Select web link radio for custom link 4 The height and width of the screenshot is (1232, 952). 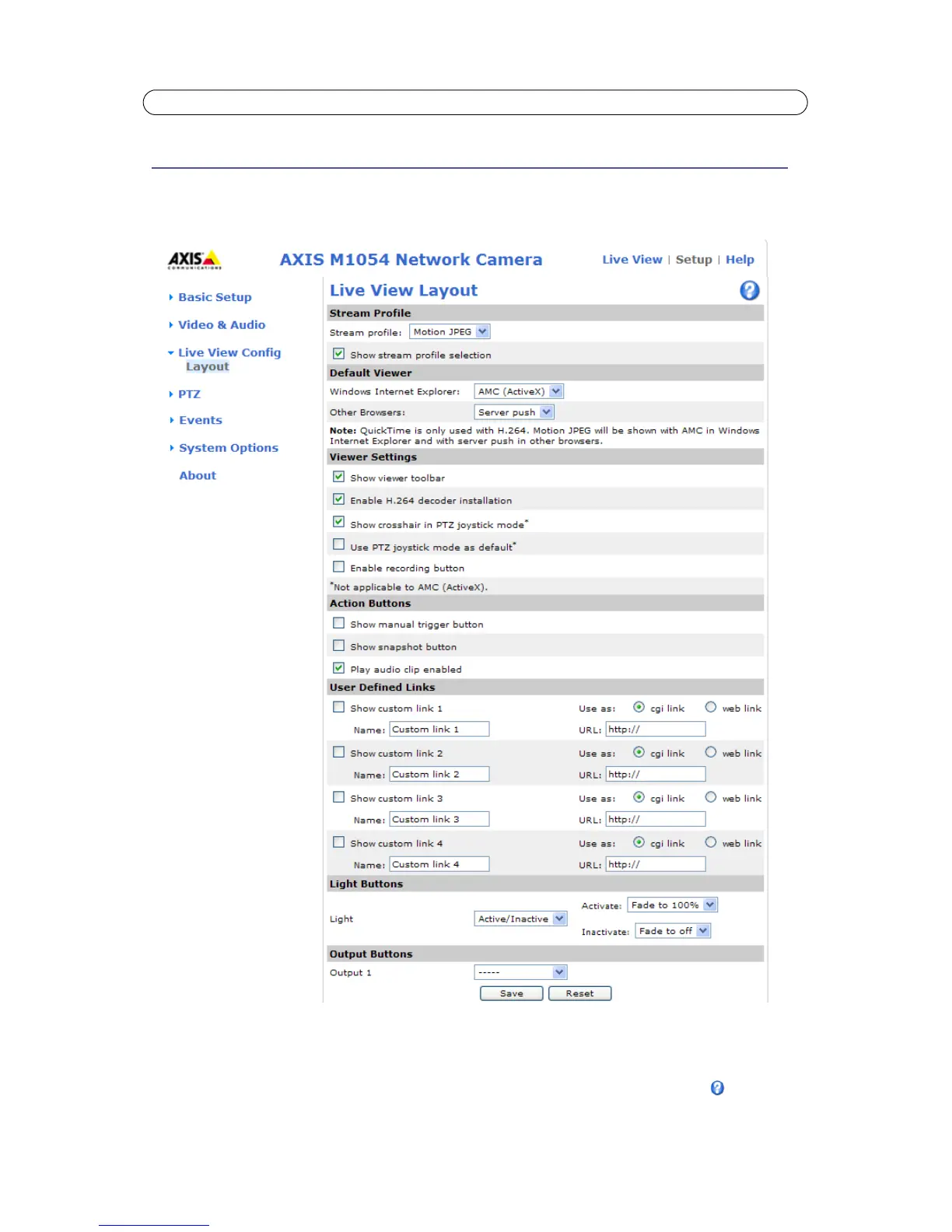coord(710,842)
